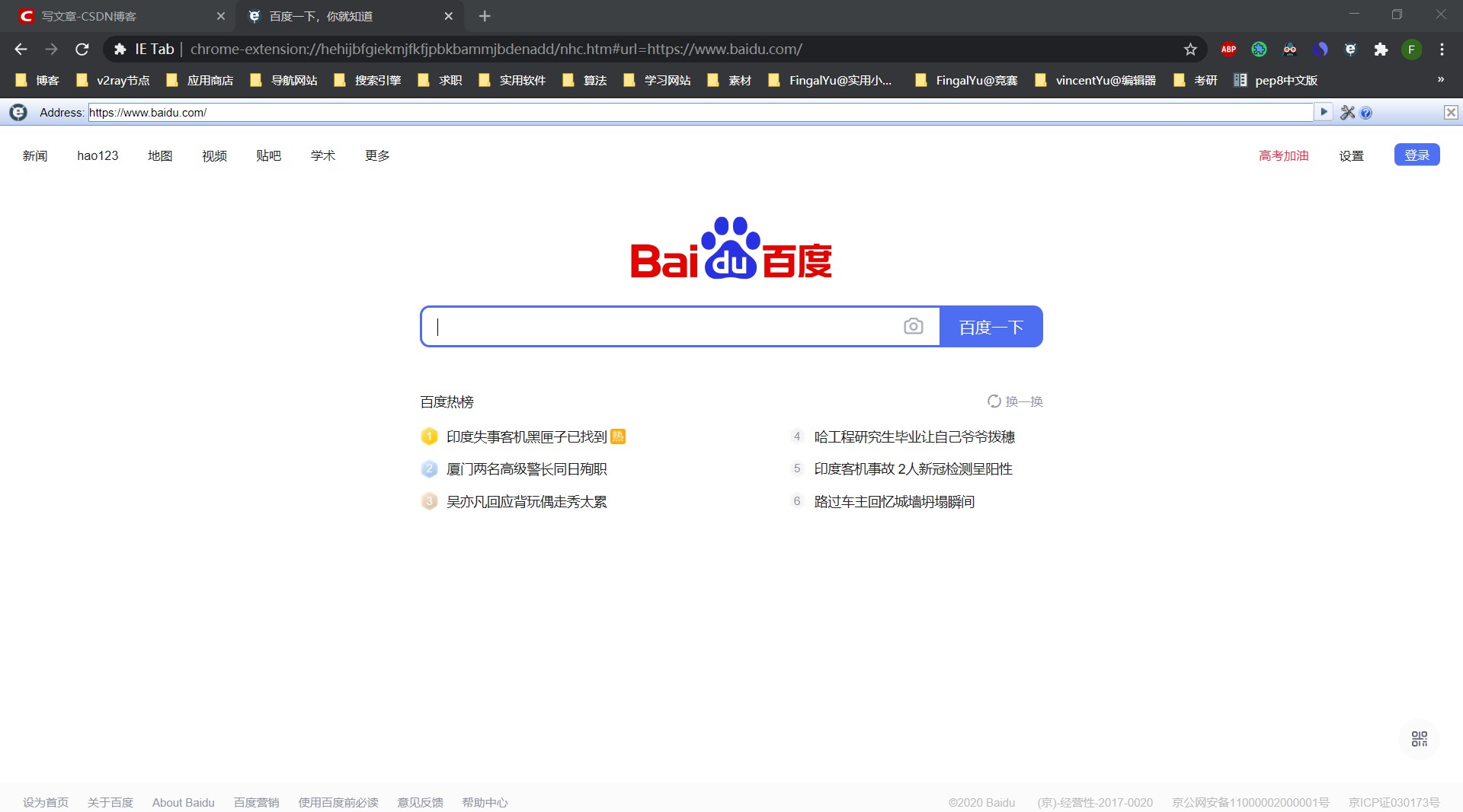This screenshot has width=1463, height=812.
Task: Click the Chrome back arrow
Action: pyautogui.click(x=21, y=50)
